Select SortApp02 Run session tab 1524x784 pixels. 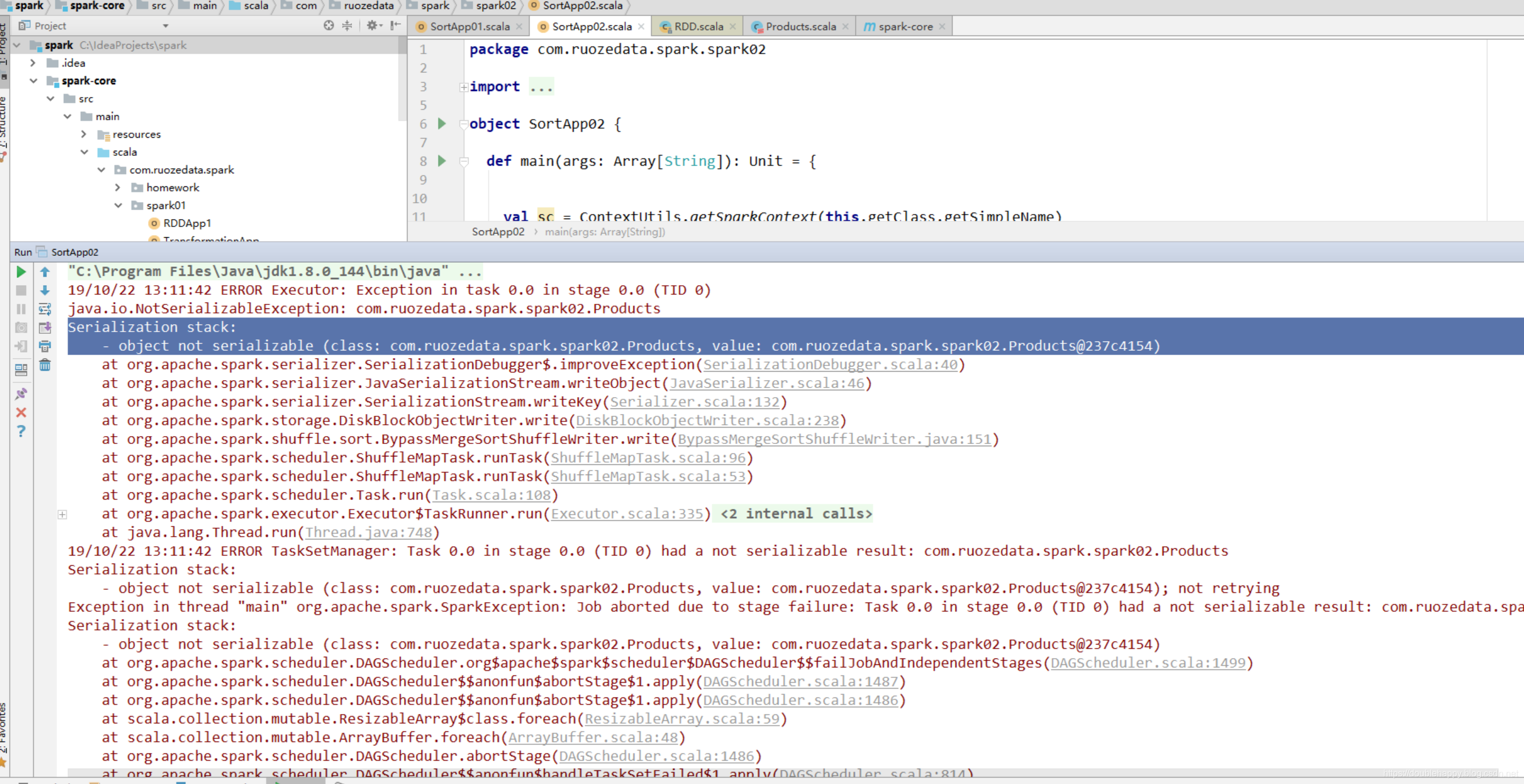[x=68, y=252]
